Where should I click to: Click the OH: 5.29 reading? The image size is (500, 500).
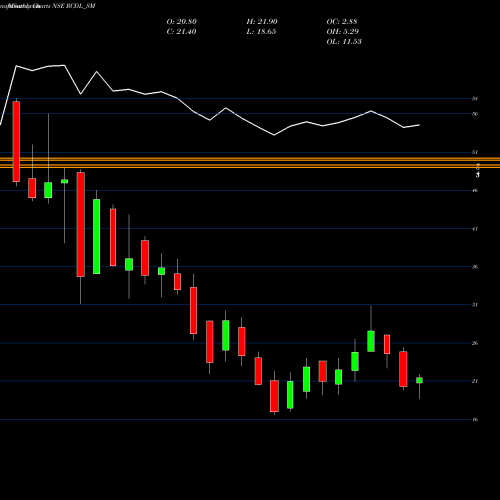[343, 32]
